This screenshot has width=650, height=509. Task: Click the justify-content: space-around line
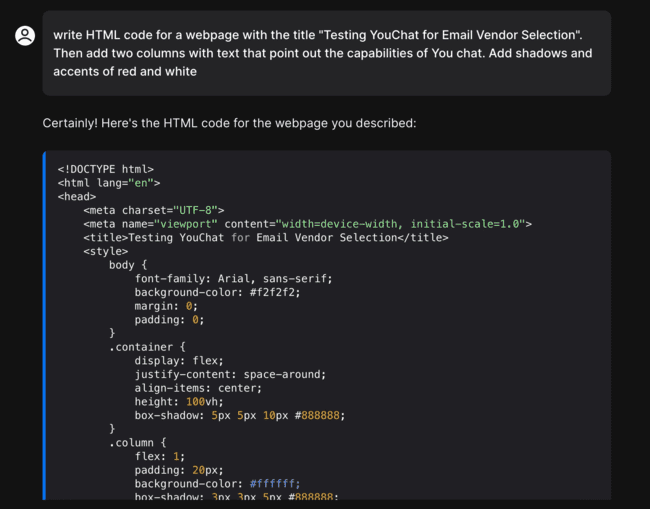pos(230,374)
